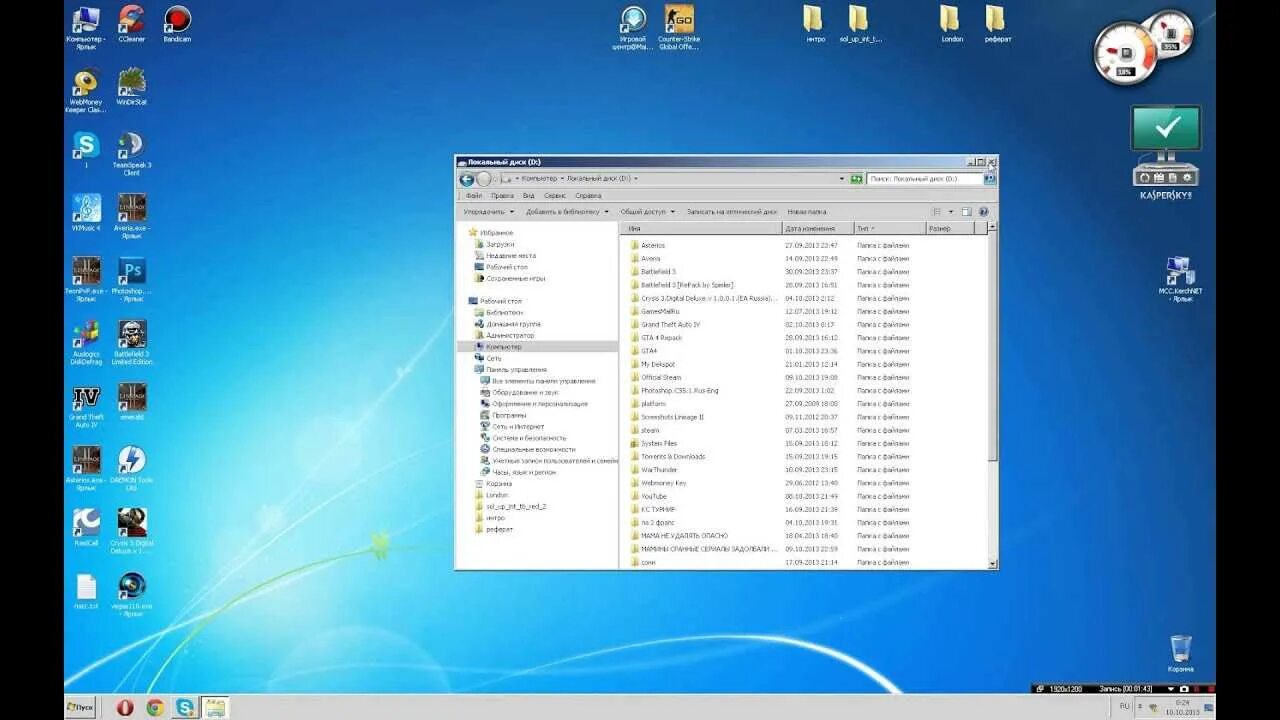1280x720 pixels.
Task: Click the address bar refresh button
Action: (x=857, y=179)
